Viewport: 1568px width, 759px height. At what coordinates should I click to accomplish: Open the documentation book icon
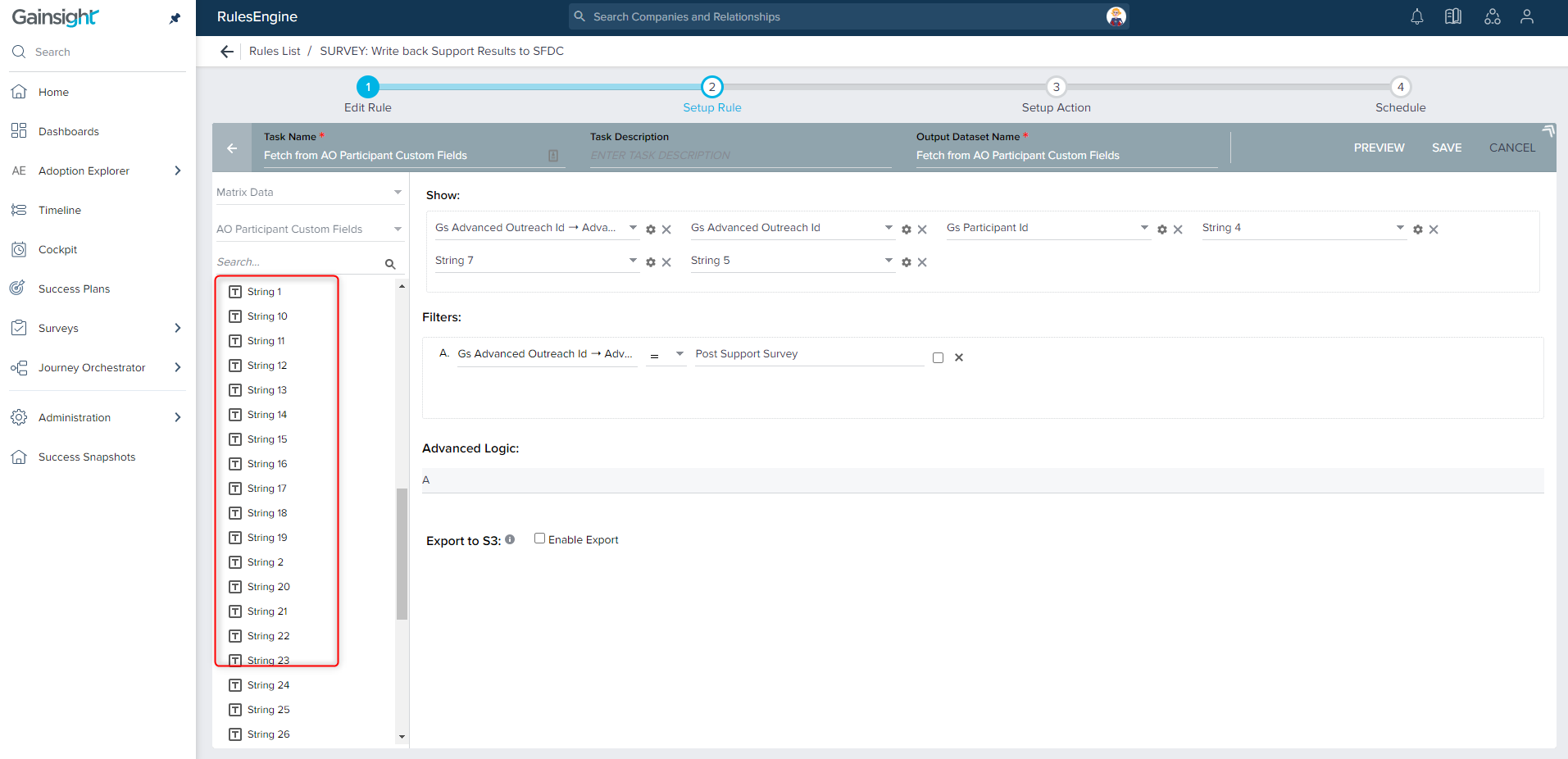pyautogui.click(x=1453, y=16)
